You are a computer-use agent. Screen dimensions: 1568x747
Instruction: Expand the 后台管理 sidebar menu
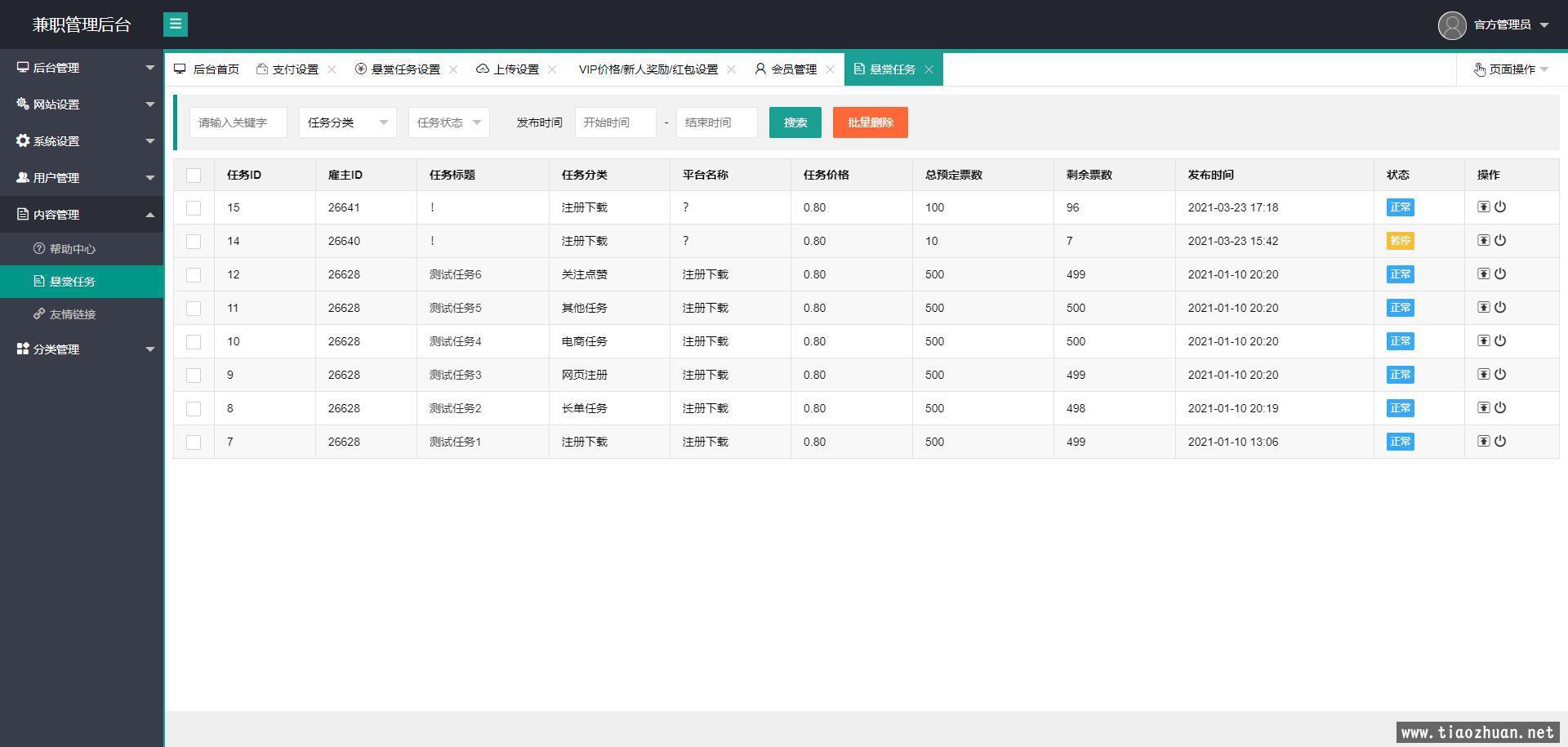tap(82, 68)
